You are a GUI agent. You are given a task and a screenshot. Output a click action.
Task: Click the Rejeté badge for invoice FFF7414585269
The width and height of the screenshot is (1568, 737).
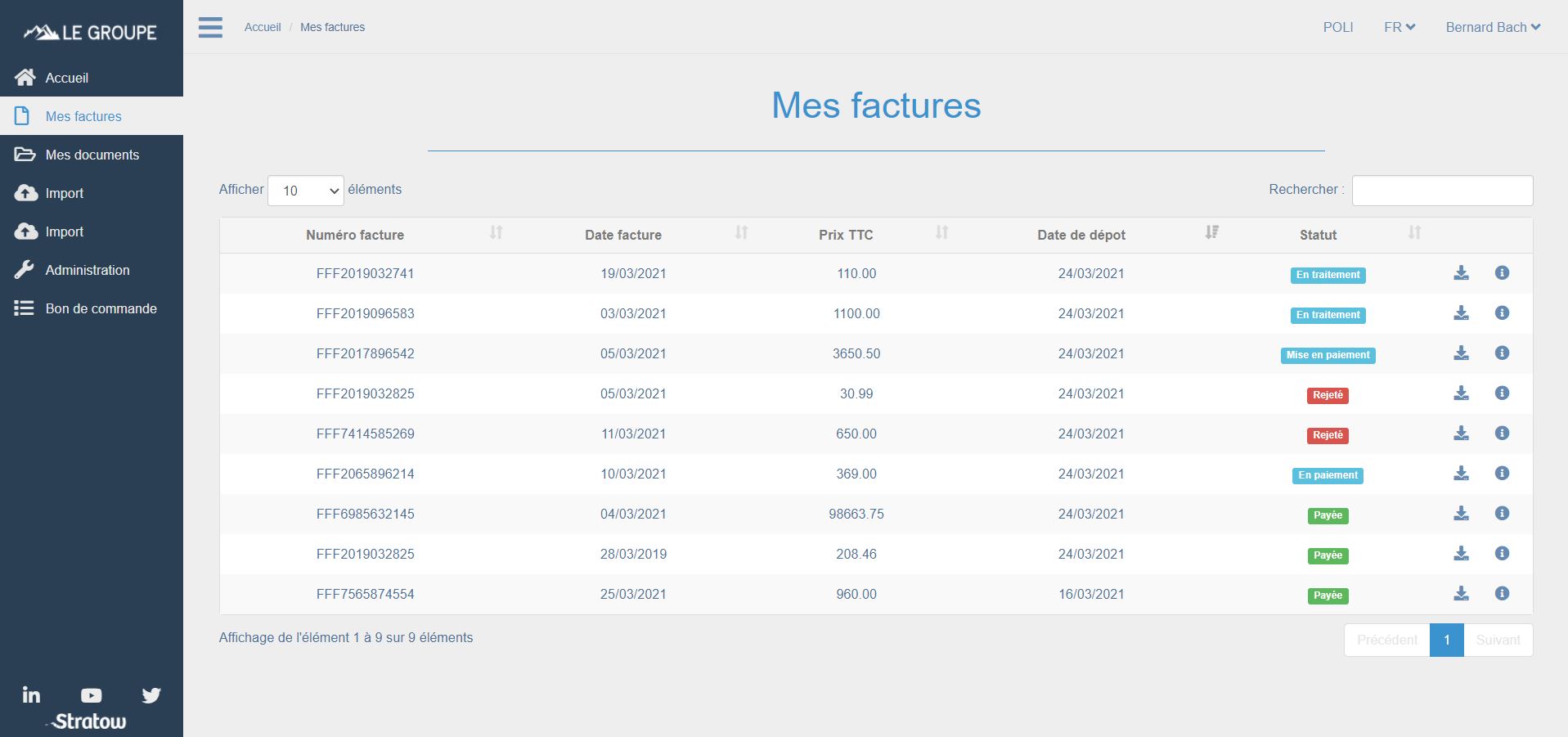tap(1328, 435)
